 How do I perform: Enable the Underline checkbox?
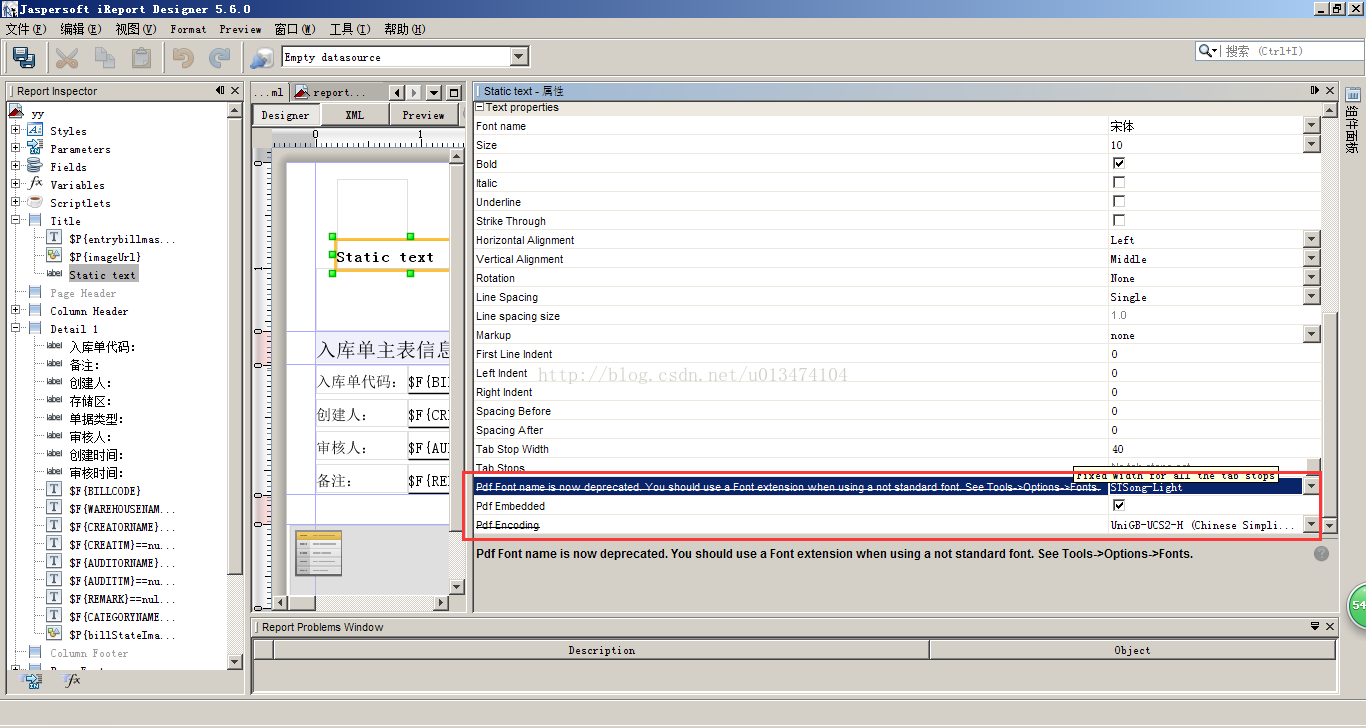coord(1119,201)
